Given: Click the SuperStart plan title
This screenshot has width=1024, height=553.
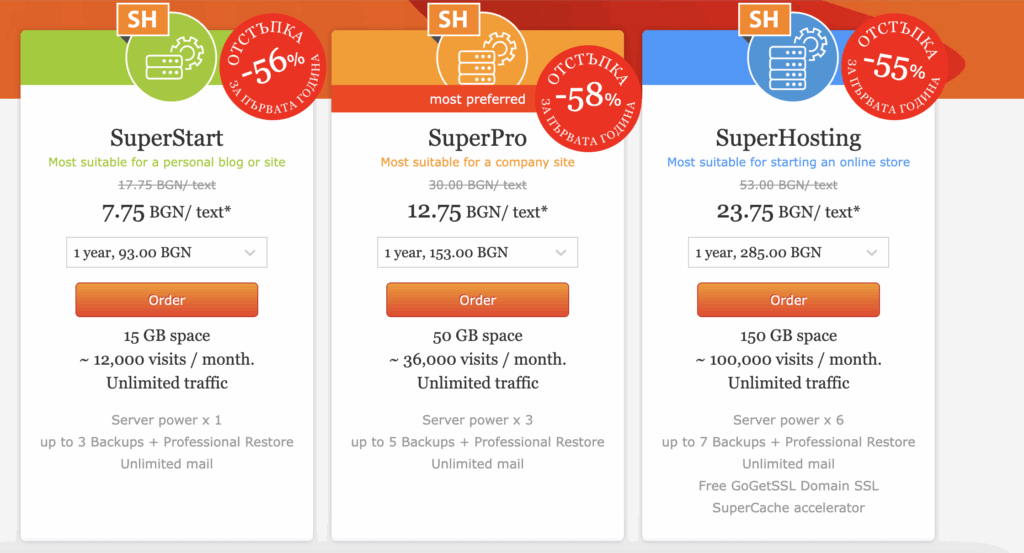Looking at the screenshot, I should pos(167,137).
